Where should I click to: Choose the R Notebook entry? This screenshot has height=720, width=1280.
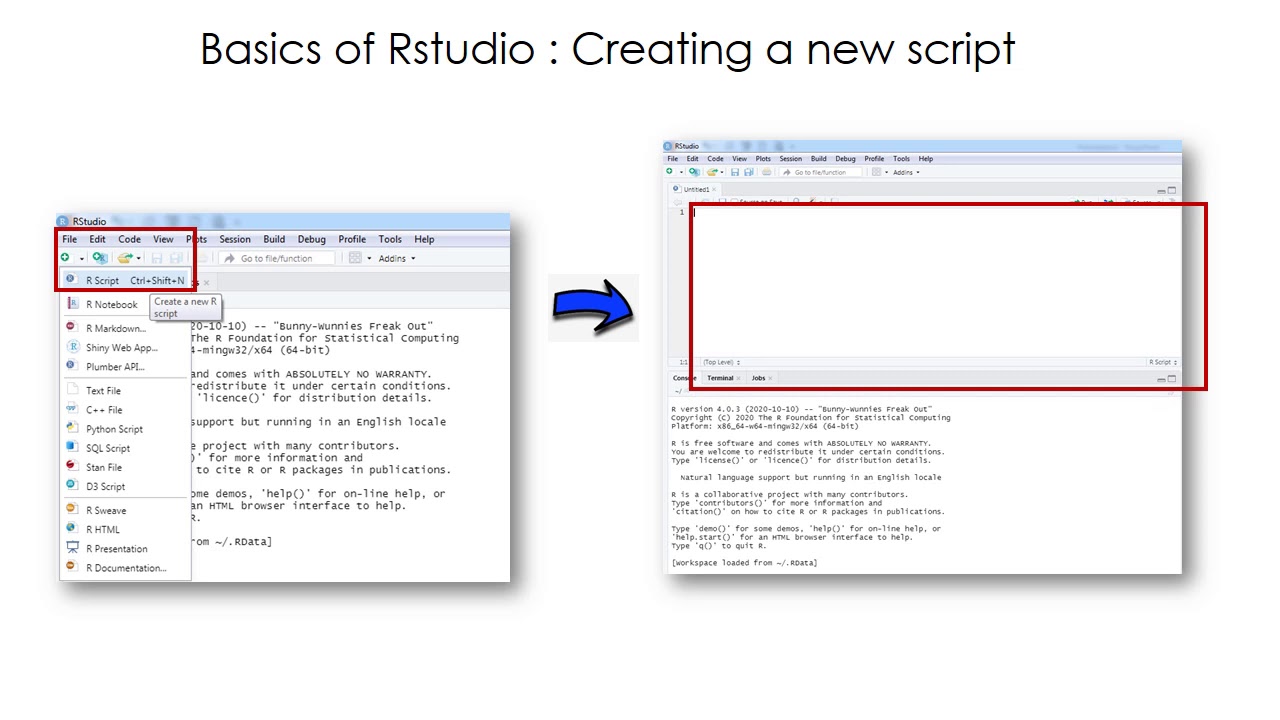pos(111,304)
